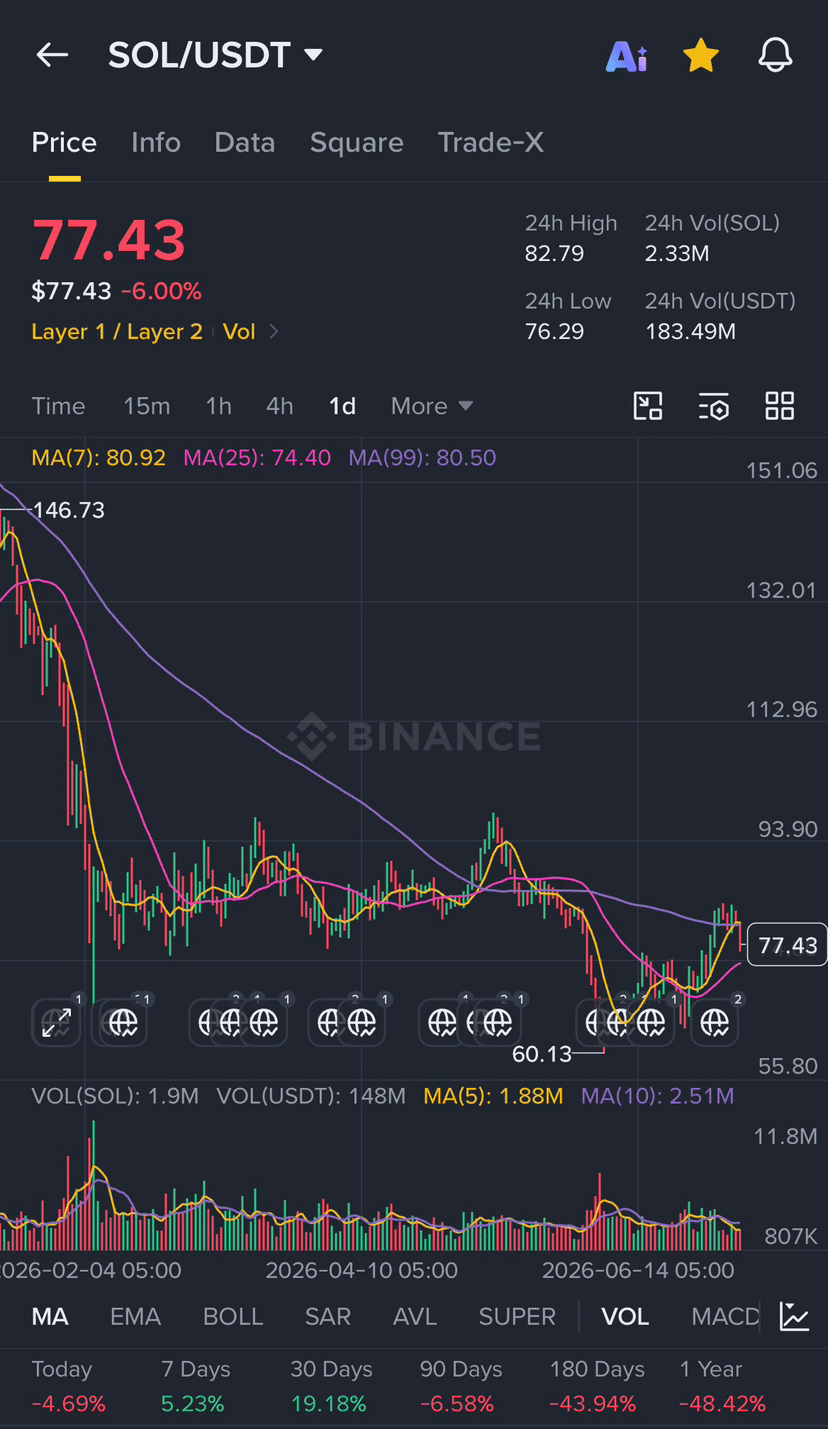The image size is (828, 1429).
Task: Switch to the Square tab
Action: (x=357, y=143)
